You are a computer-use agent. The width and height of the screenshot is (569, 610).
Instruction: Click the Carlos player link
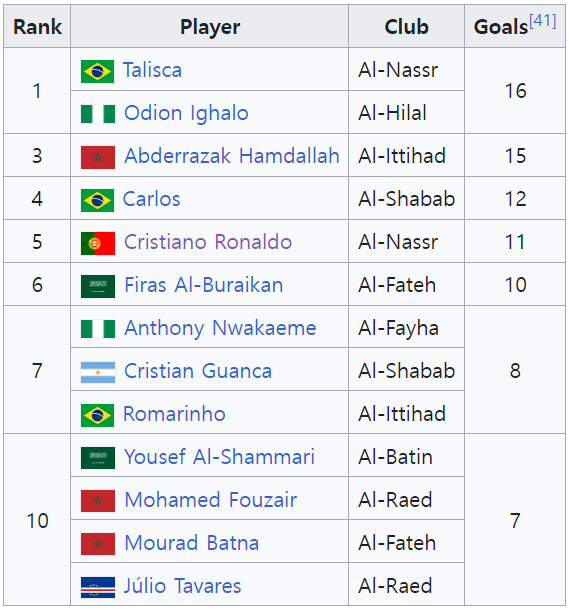[152, 199]
